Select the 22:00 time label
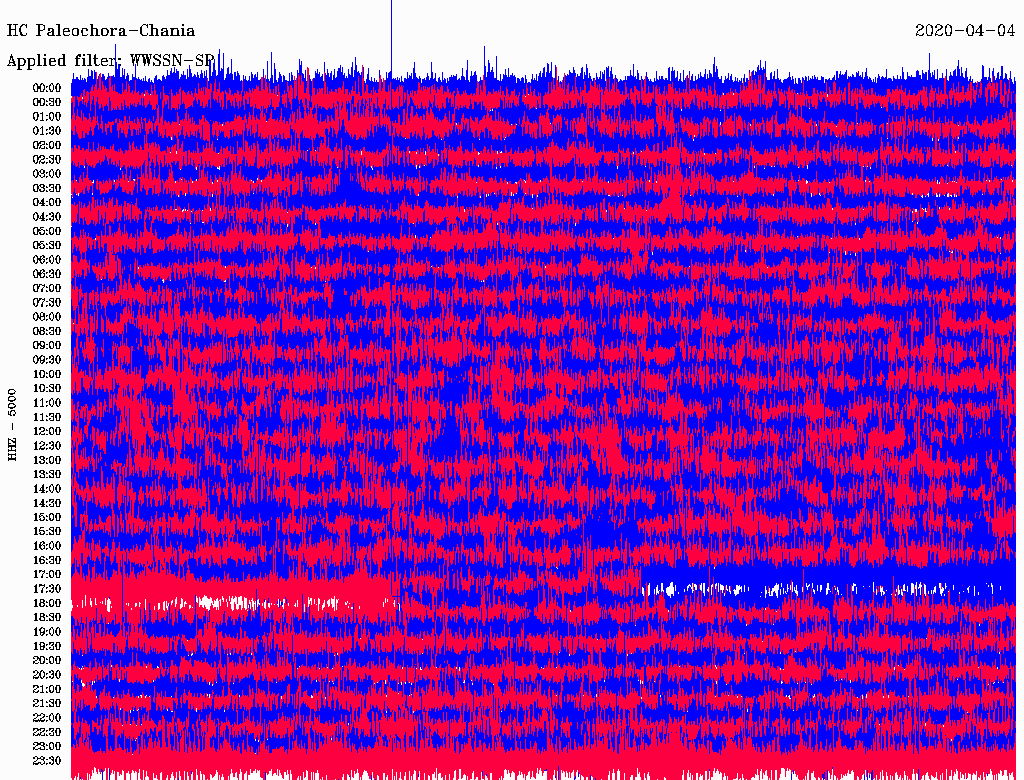The width and height of the screenshot is (1024, 780). 47,718
